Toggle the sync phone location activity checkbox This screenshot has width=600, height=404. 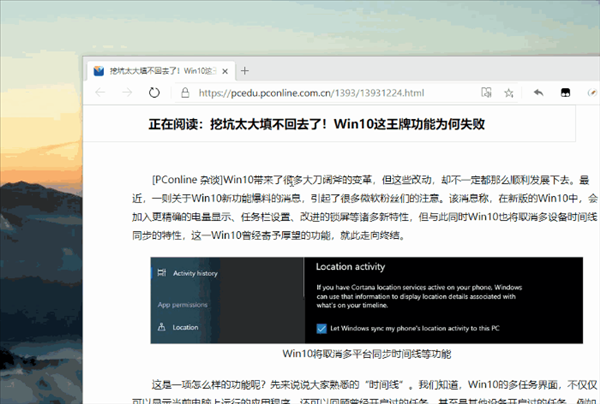[x=322, y=328]
